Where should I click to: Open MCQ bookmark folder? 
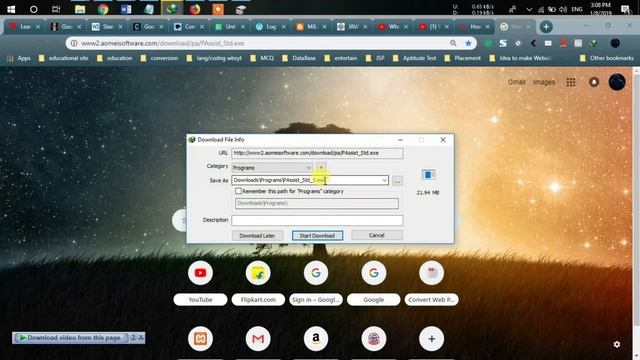(x=262, y=58)
